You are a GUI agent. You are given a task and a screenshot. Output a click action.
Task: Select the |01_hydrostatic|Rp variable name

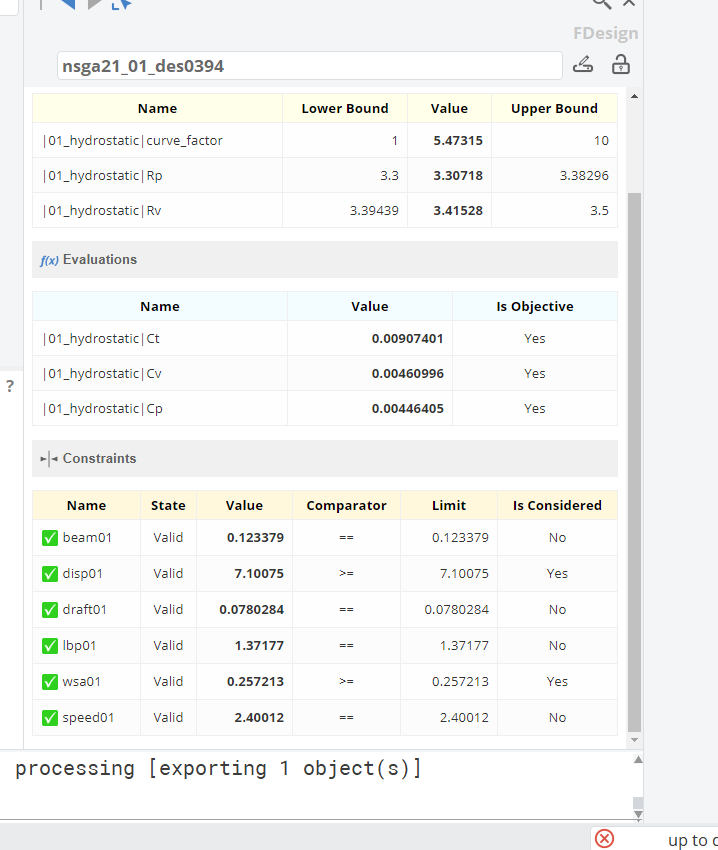[x=102, y=176]
